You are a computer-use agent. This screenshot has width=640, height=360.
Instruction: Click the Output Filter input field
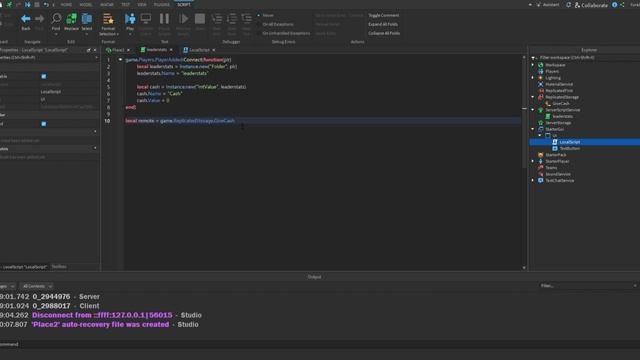[588, 286]
